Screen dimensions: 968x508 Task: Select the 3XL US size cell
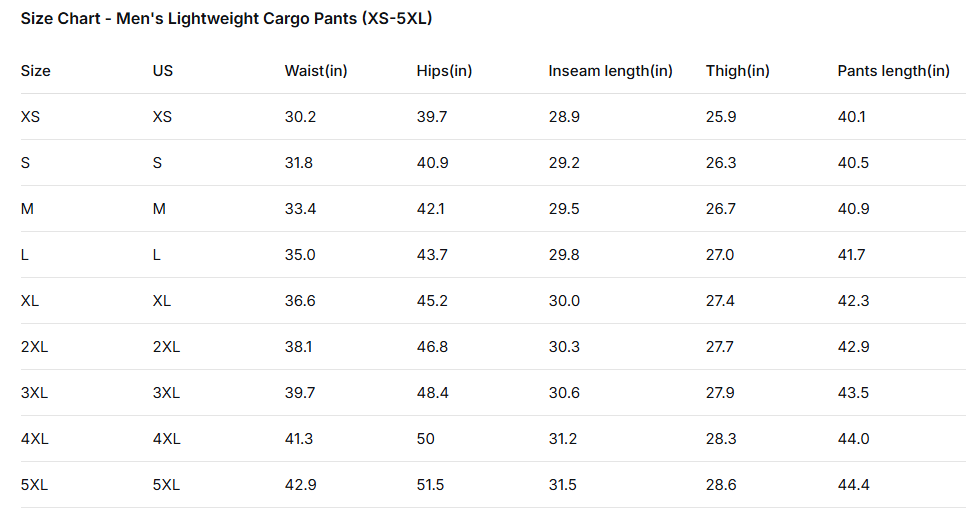point(167,393)
